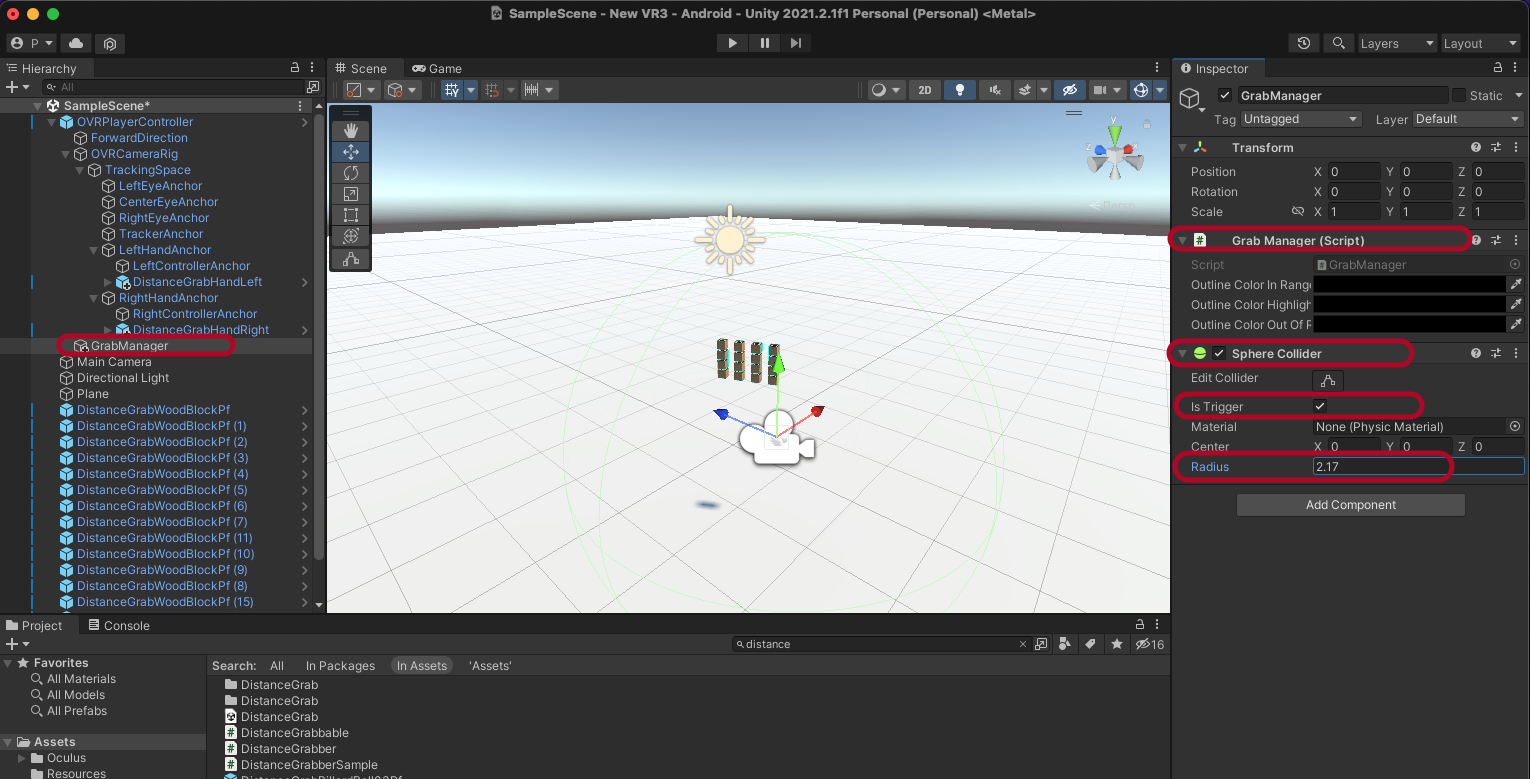The width and height of the screenshot is (1530, 779).
Task: Filter search to All
Action: point(277,666)
